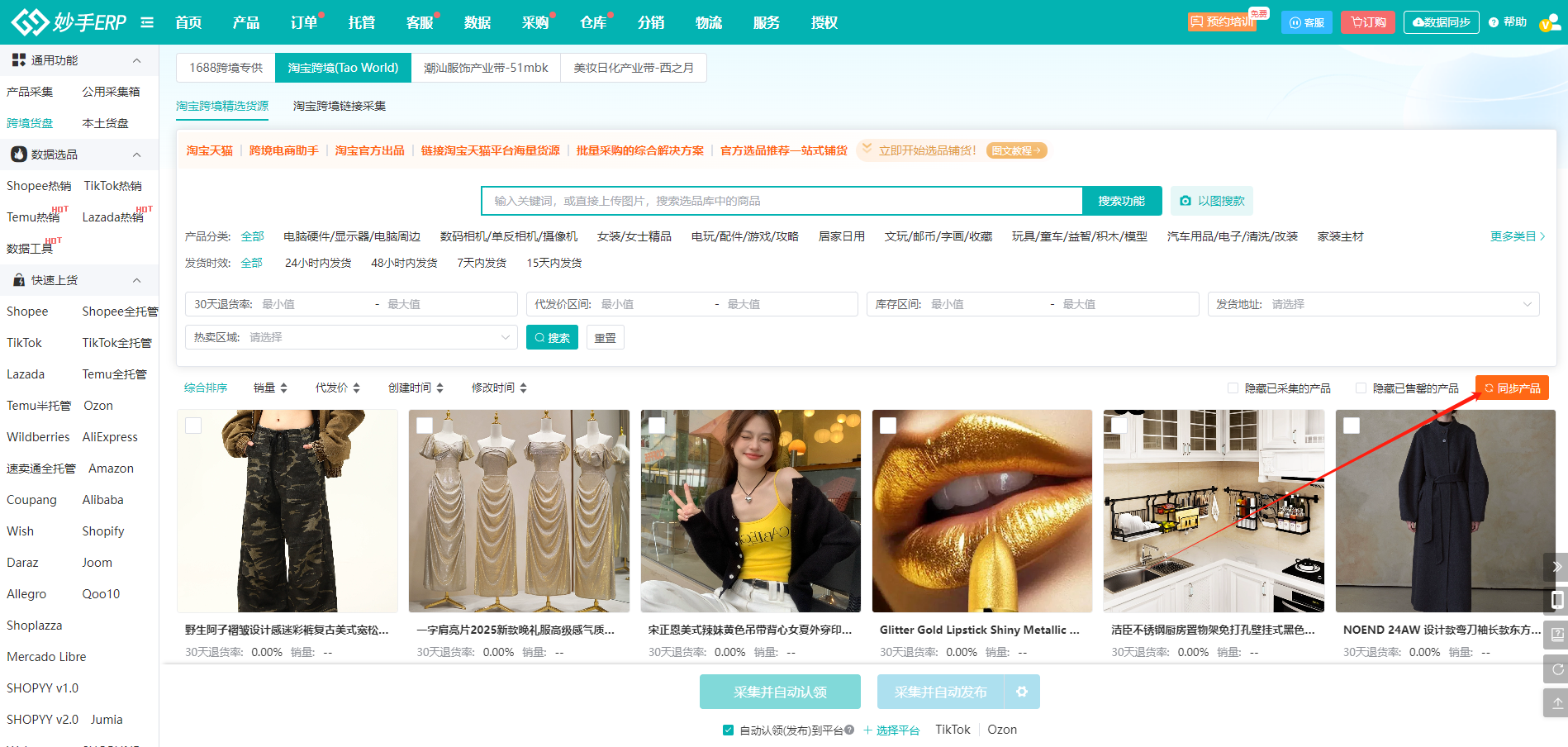Image resolution: width=1568 pixels, height=747 pixels.
Task: Sort by 创建时间 arrows icon
Action: click(x=440, y=388)
